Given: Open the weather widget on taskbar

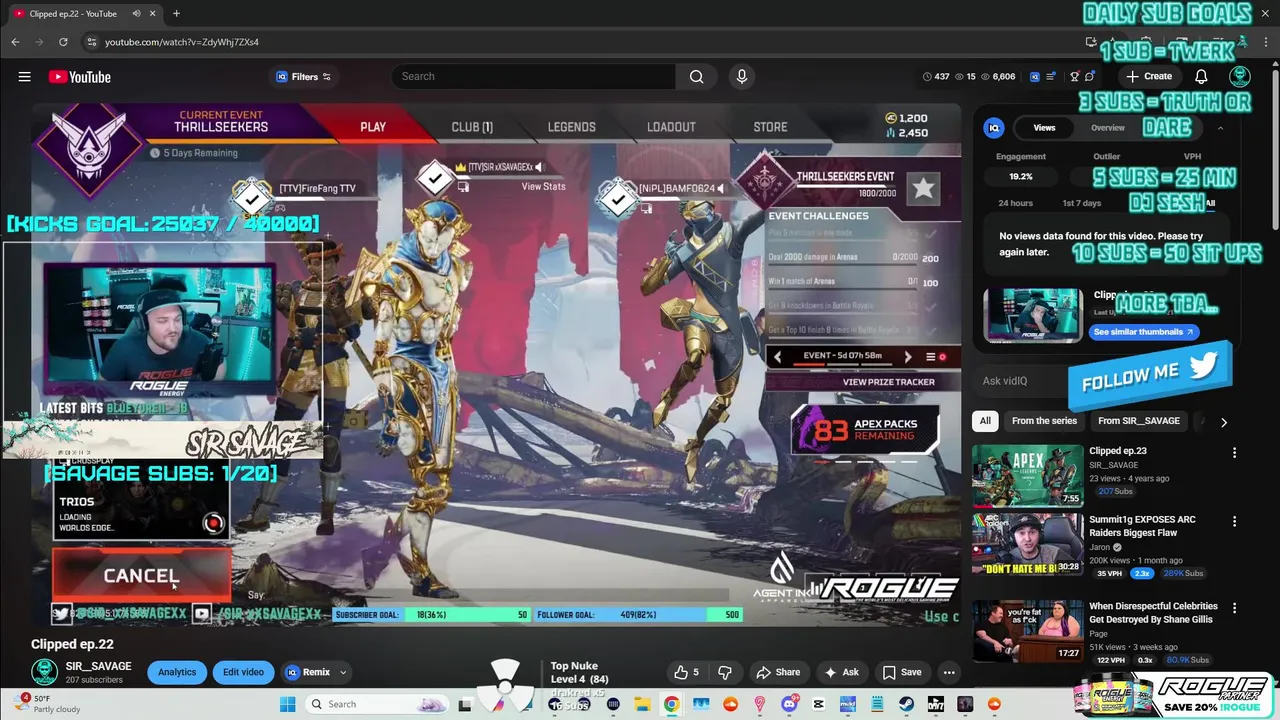Looking at the screenshot, I should (46, 704).
